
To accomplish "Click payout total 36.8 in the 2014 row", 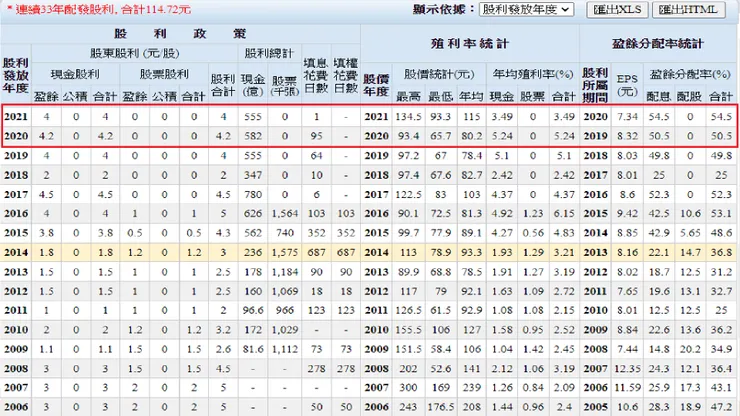I will tap(721, 252).
